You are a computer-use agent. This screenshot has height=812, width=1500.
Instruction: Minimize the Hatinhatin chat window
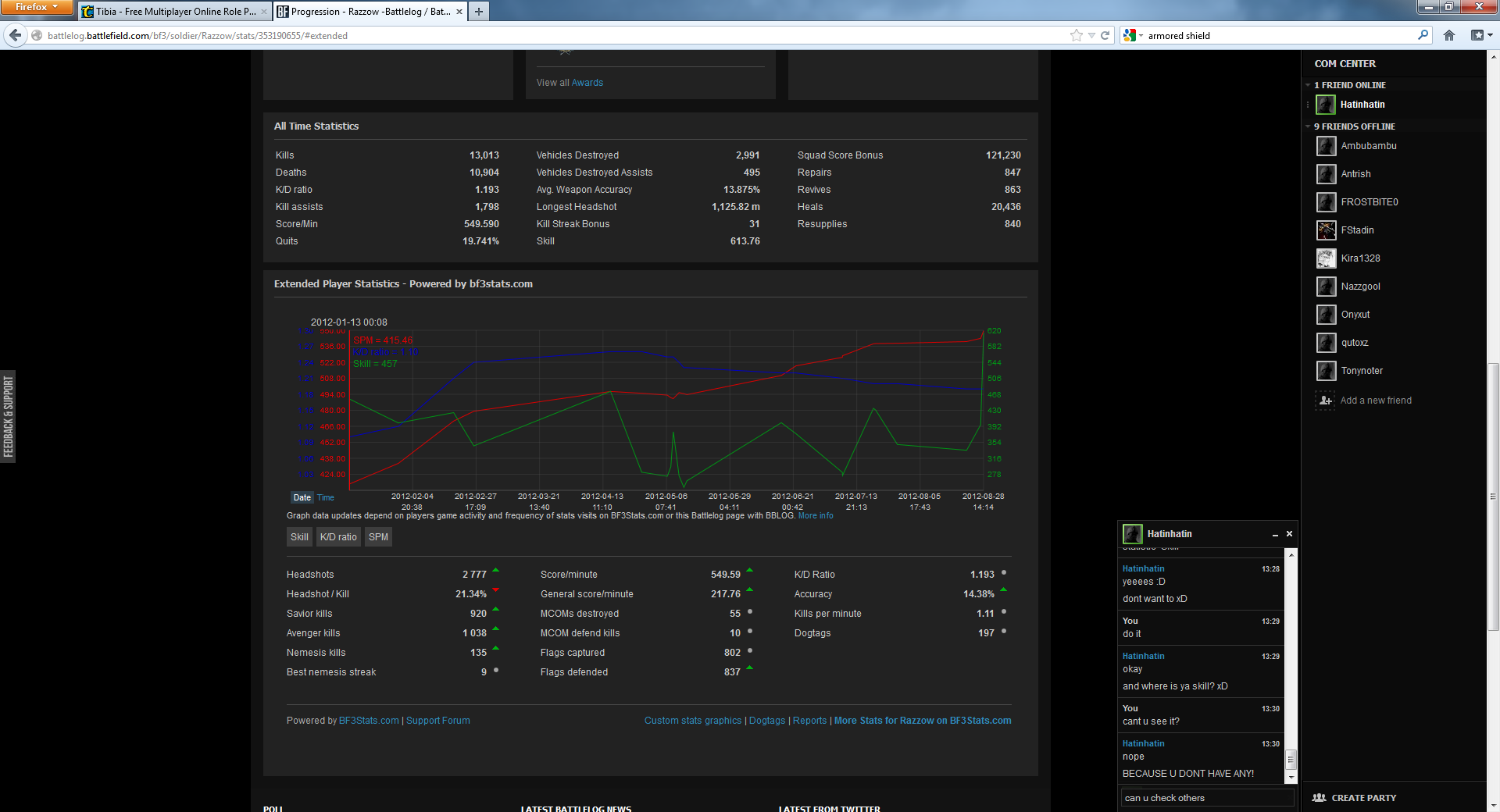1275,535
